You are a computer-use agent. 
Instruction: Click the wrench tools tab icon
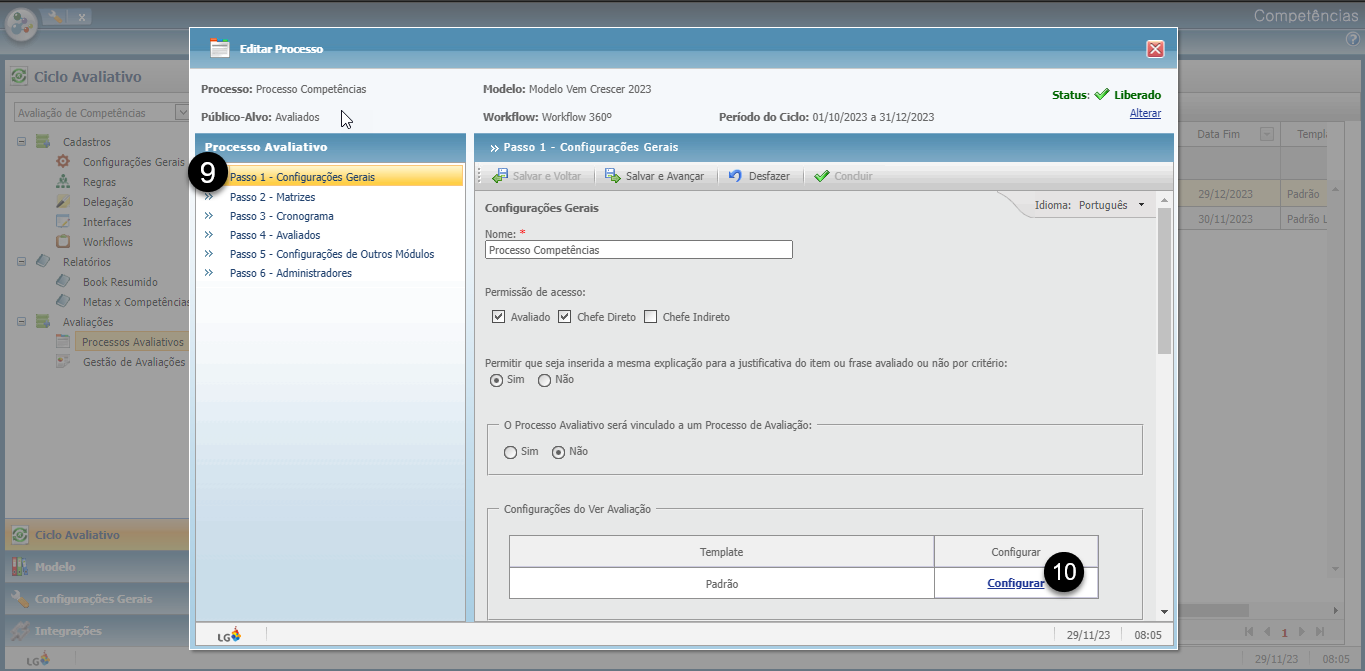[x=55, y=16]
